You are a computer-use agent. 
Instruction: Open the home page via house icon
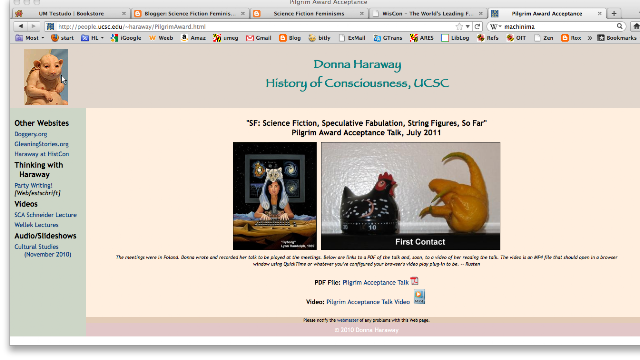tap(636, 26)
